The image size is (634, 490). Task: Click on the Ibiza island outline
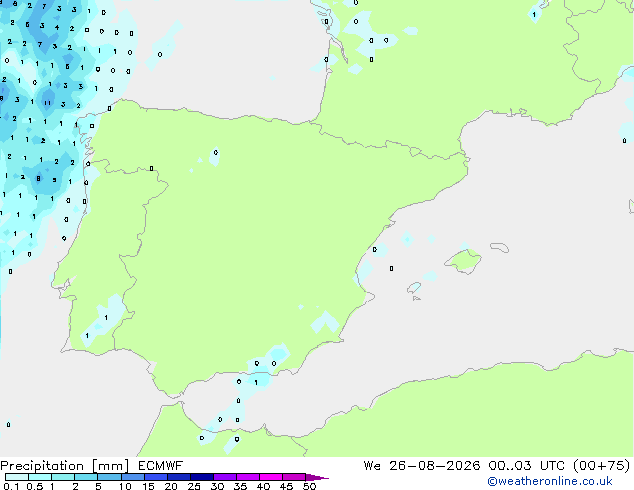pos(414,288)
